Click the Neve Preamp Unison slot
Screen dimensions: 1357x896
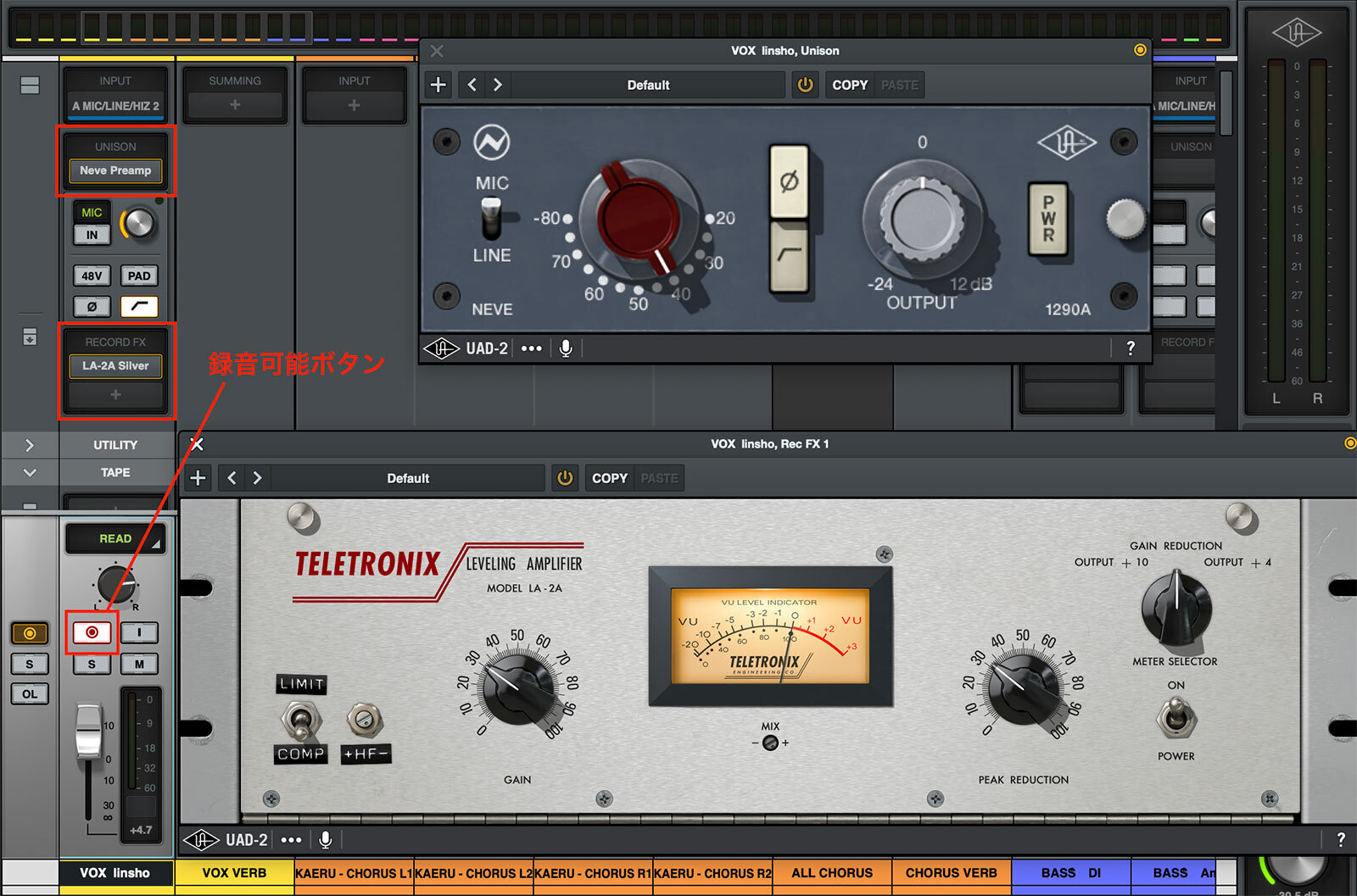pyautogui.click(x=115, y=170)
